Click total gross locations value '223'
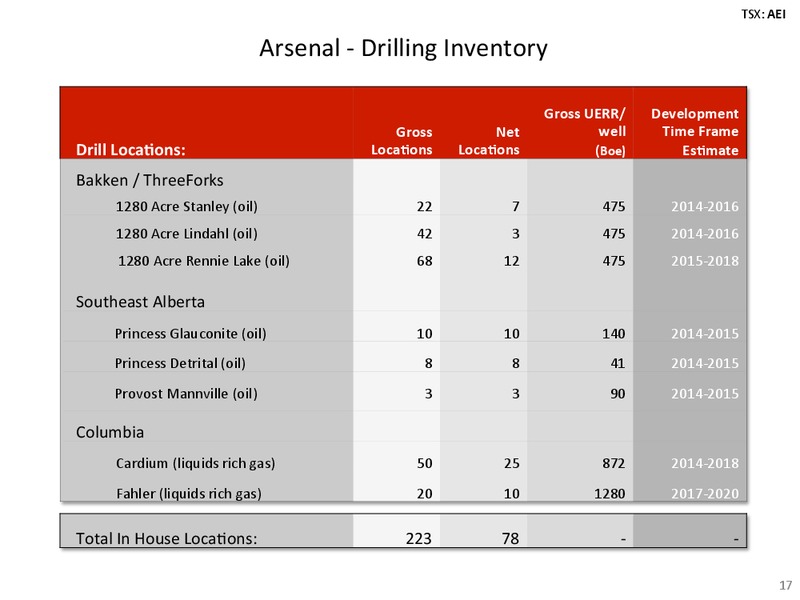Image resolution: width=800 pixels, height=600 pixels. pyautogui.click(x=419, y=539)
